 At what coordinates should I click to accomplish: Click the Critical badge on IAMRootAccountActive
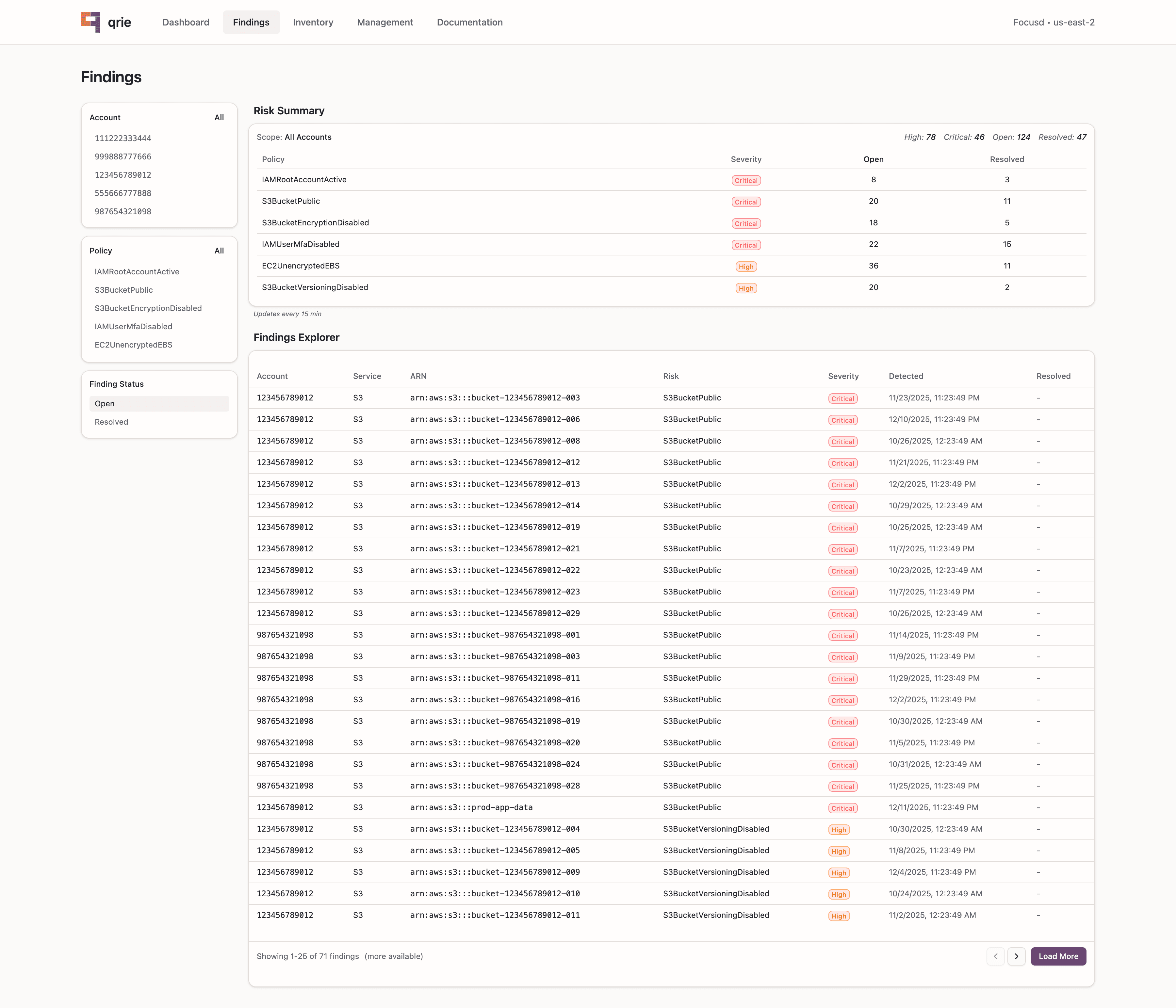tap(746, 180)
